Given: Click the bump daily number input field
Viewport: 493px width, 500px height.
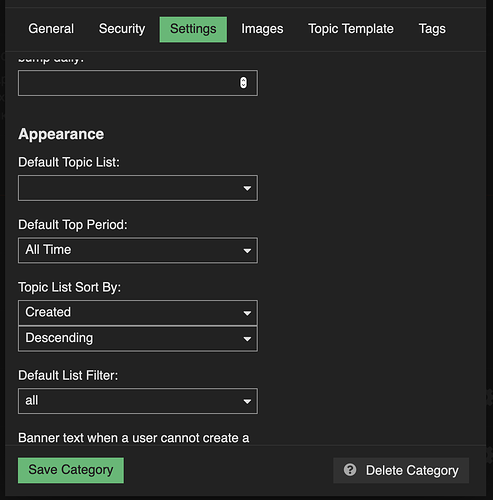Looking at the screenshot, I should [x=138, y=83].
